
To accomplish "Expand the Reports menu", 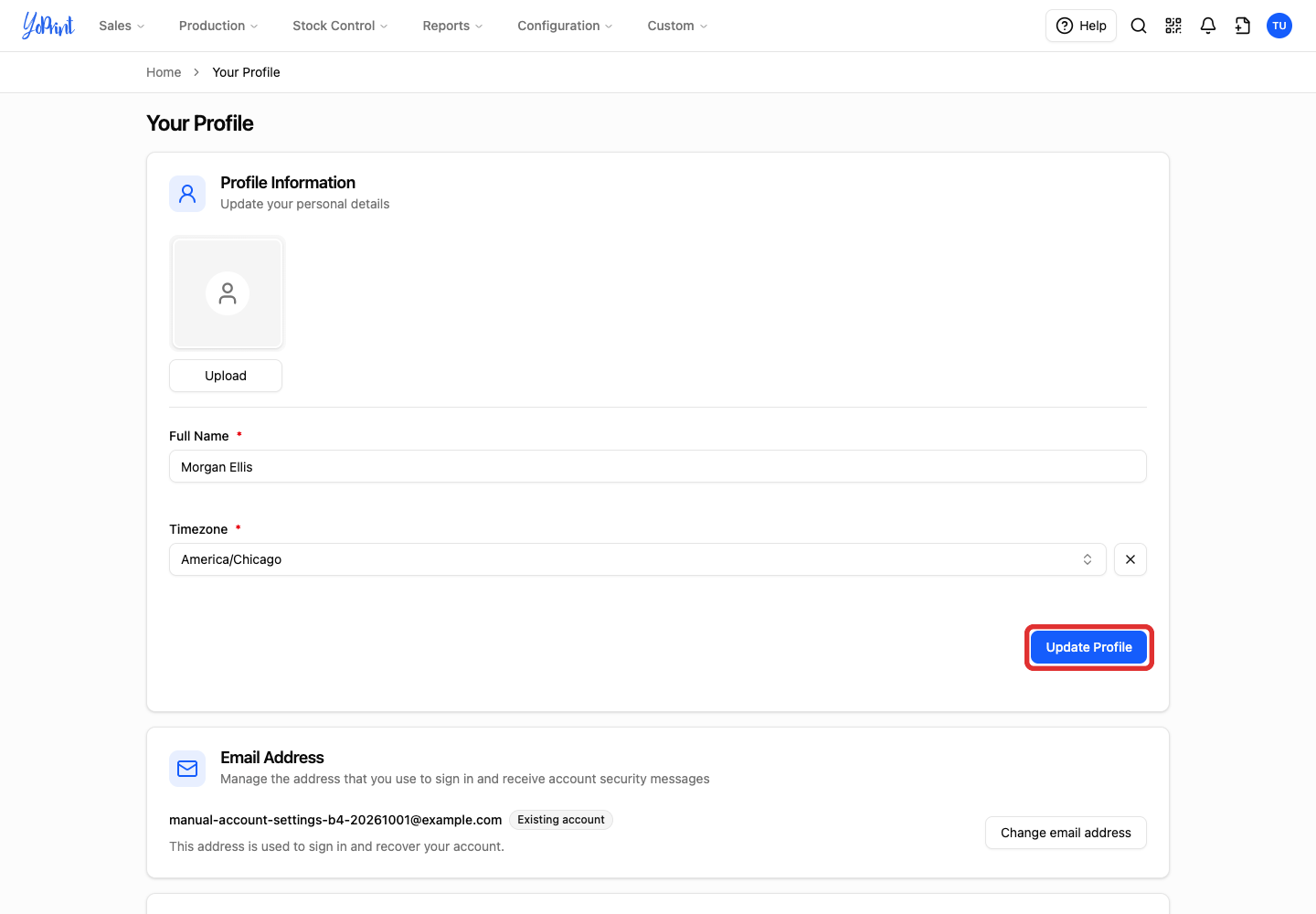I will pos(452,26).
